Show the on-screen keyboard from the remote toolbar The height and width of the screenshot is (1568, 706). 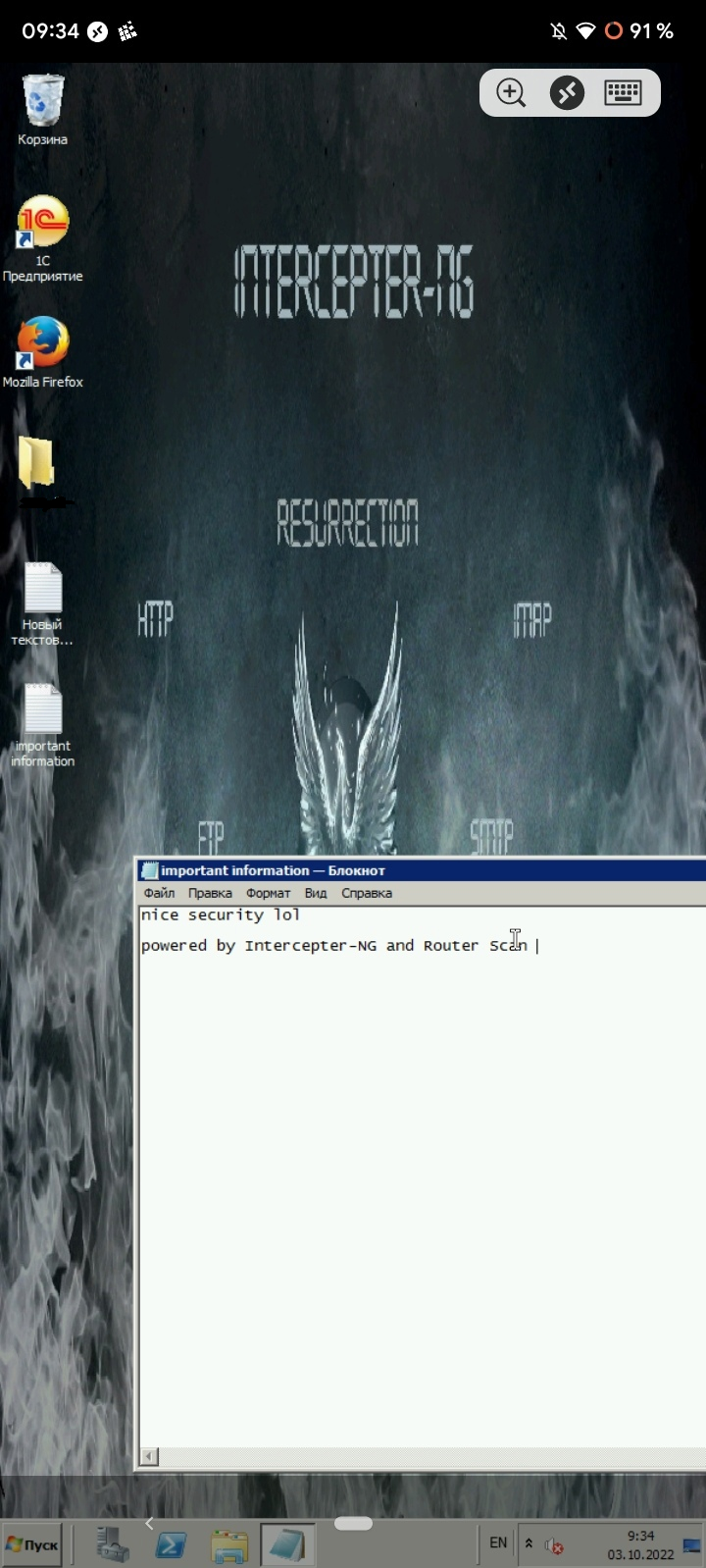click(623, 93)
